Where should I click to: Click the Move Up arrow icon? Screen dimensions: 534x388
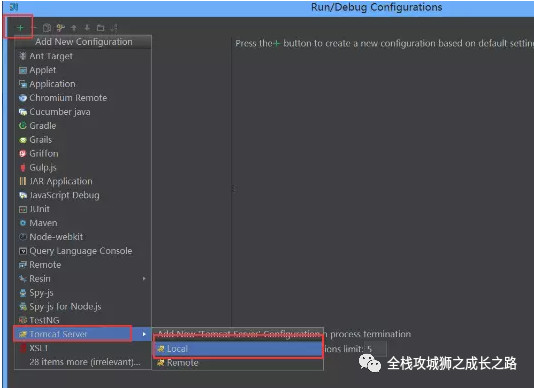74,28
